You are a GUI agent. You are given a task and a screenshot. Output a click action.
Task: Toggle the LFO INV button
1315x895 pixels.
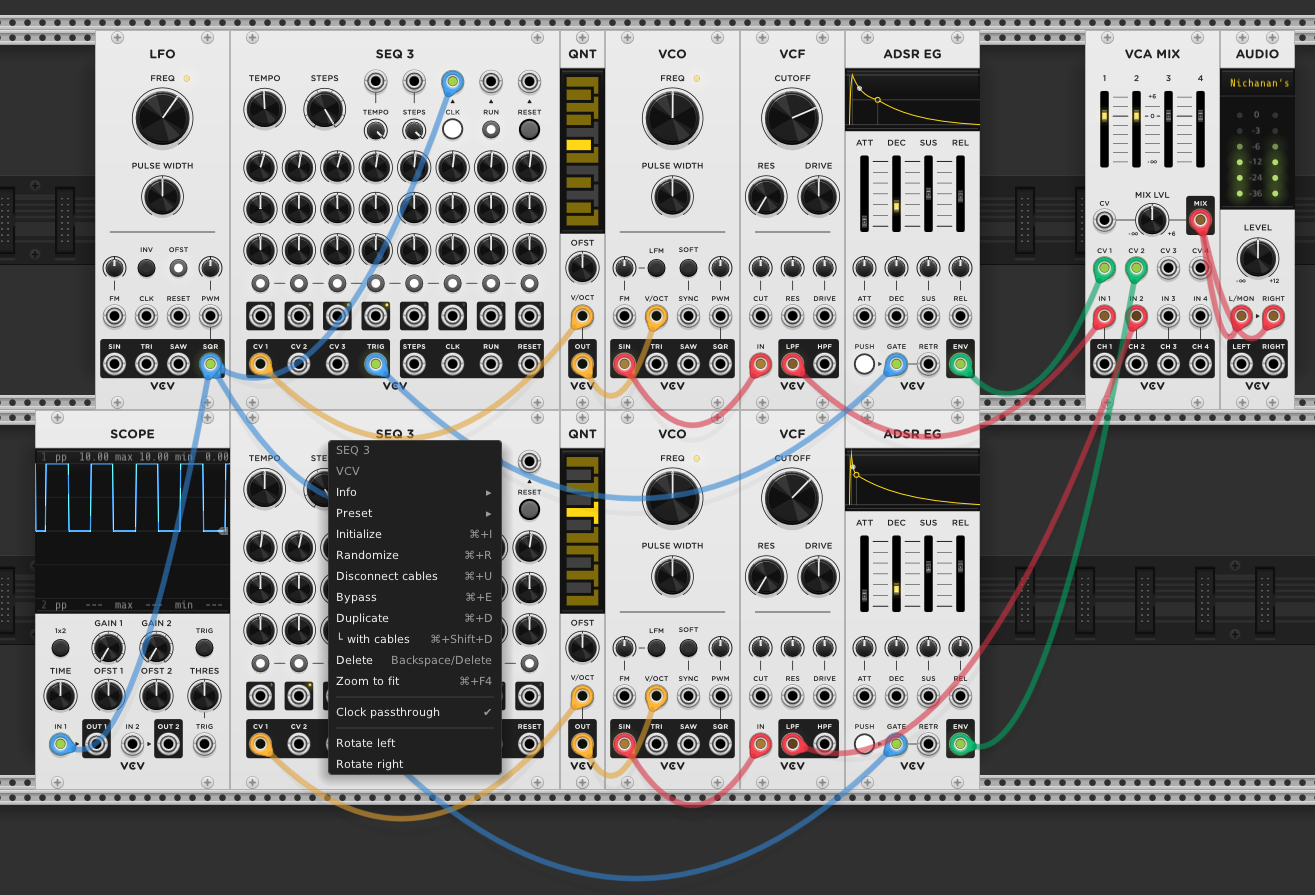pyautogui.click(x=147, y=267)
